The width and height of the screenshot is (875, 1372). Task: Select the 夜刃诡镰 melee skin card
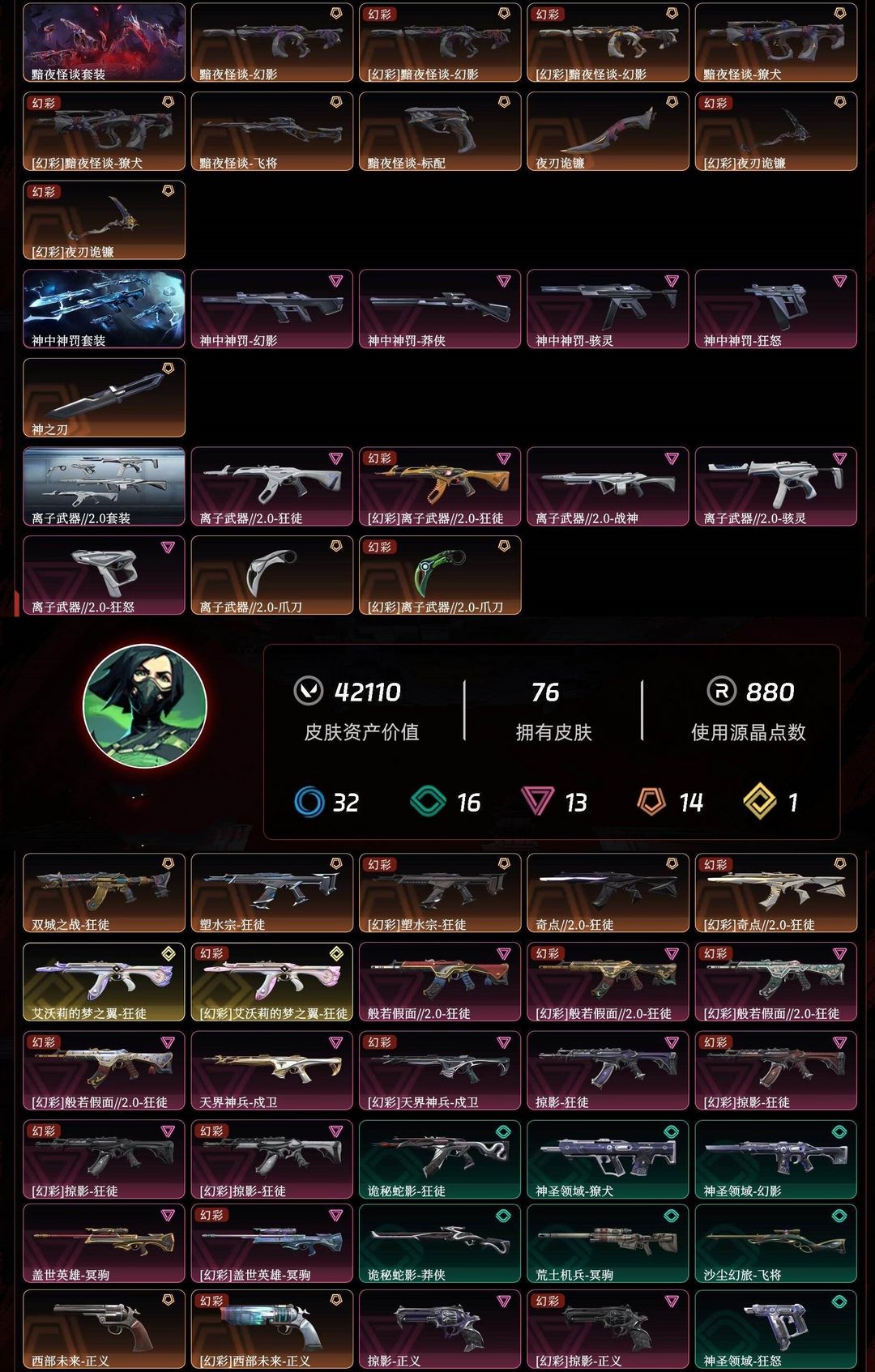click(608, 131)
